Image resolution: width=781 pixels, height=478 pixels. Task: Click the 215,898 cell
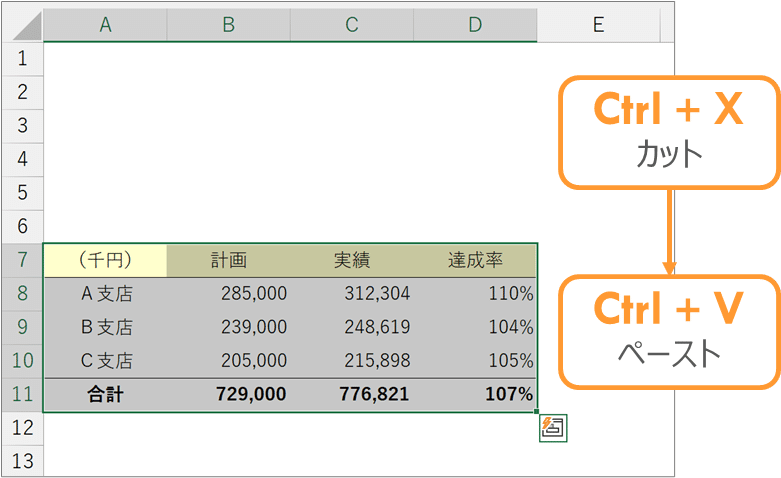pyautogui.click(x=352, y=361)
